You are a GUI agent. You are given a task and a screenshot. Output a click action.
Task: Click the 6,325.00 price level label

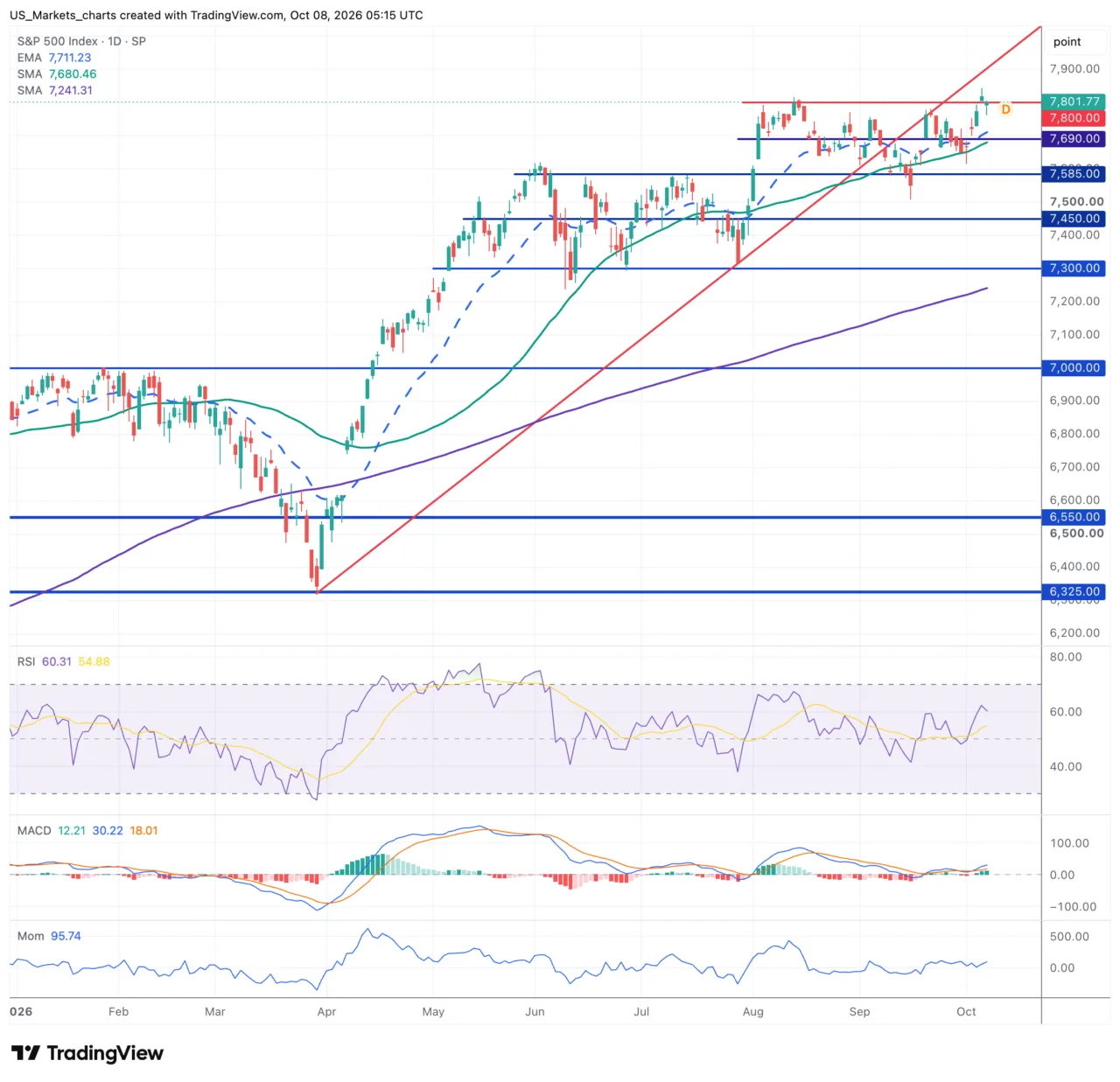1074,592
